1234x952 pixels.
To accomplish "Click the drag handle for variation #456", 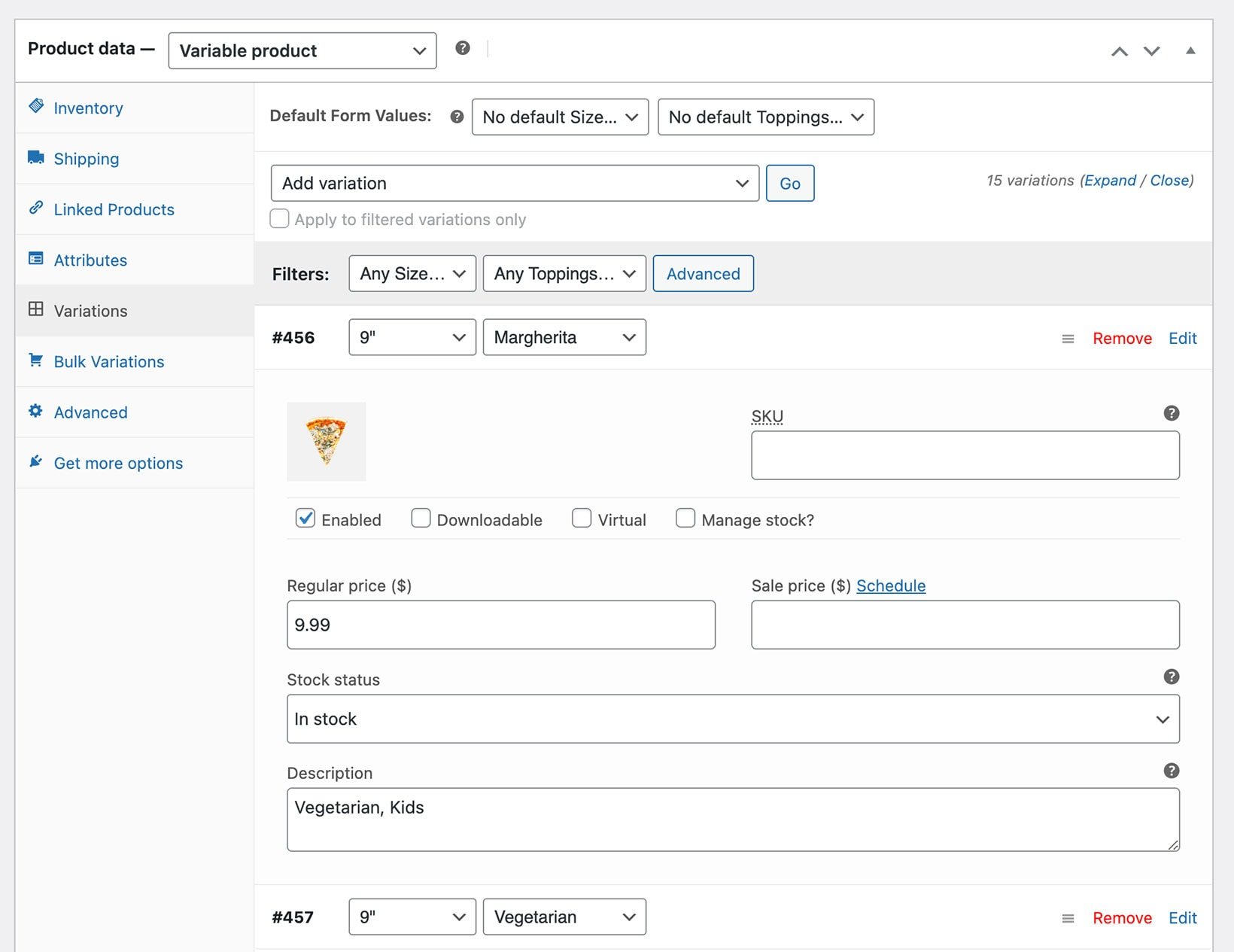I will pos(1068,339).
